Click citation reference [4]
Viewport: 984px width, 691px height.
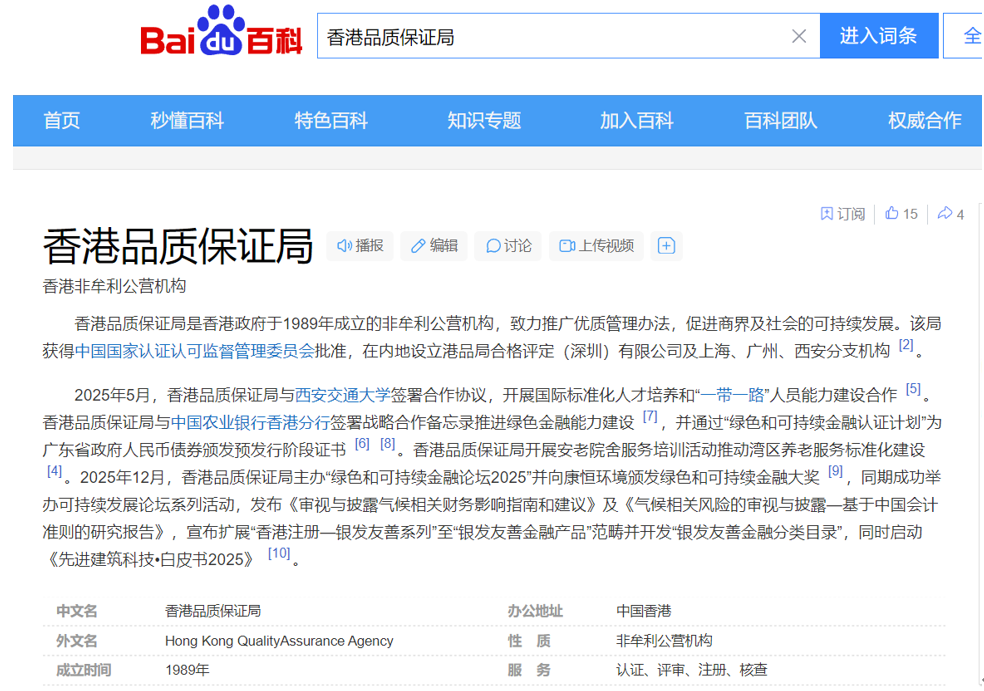(55, 471)
